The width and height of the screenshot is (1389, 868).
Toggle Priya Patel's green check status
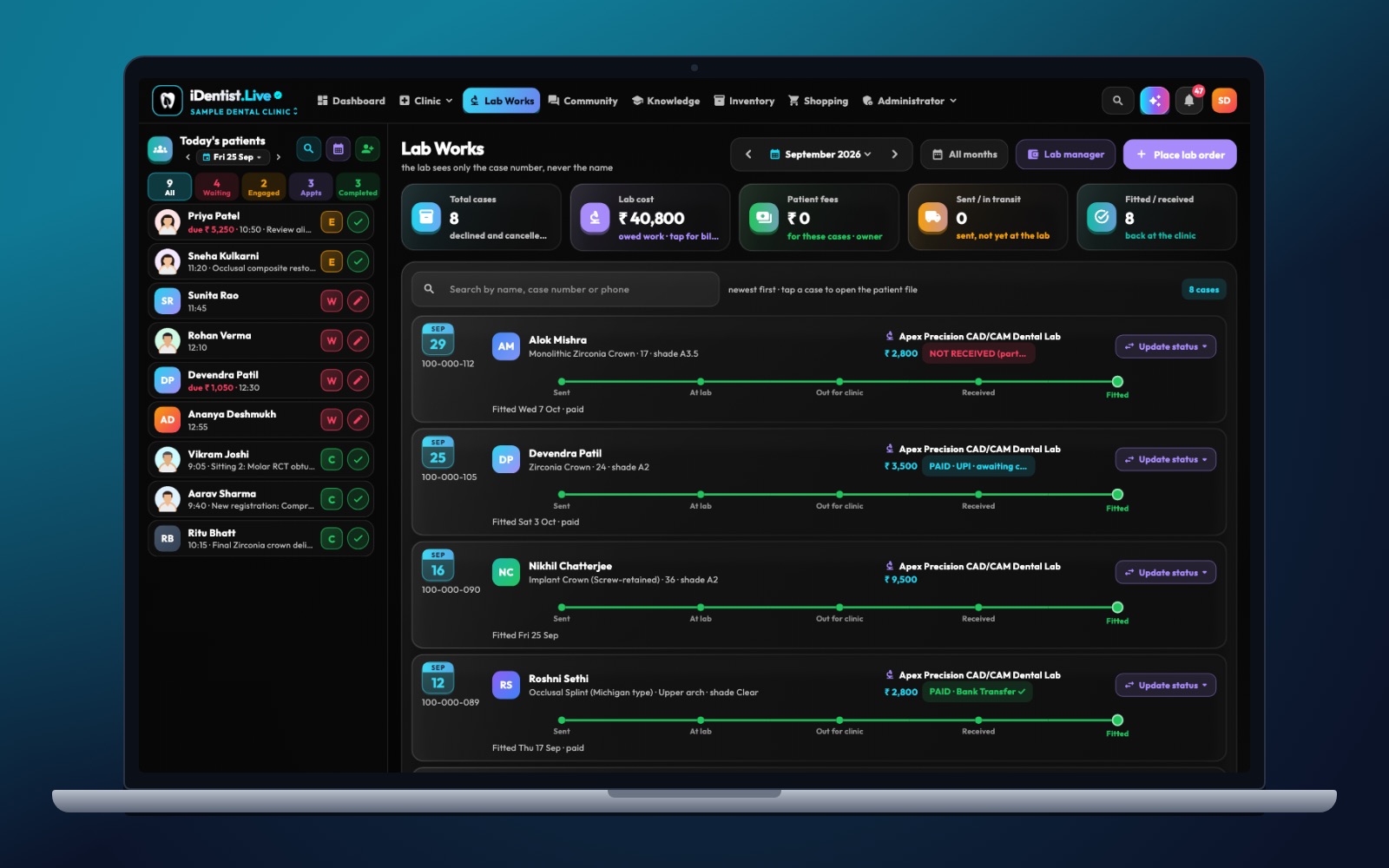tap(358, 222)
